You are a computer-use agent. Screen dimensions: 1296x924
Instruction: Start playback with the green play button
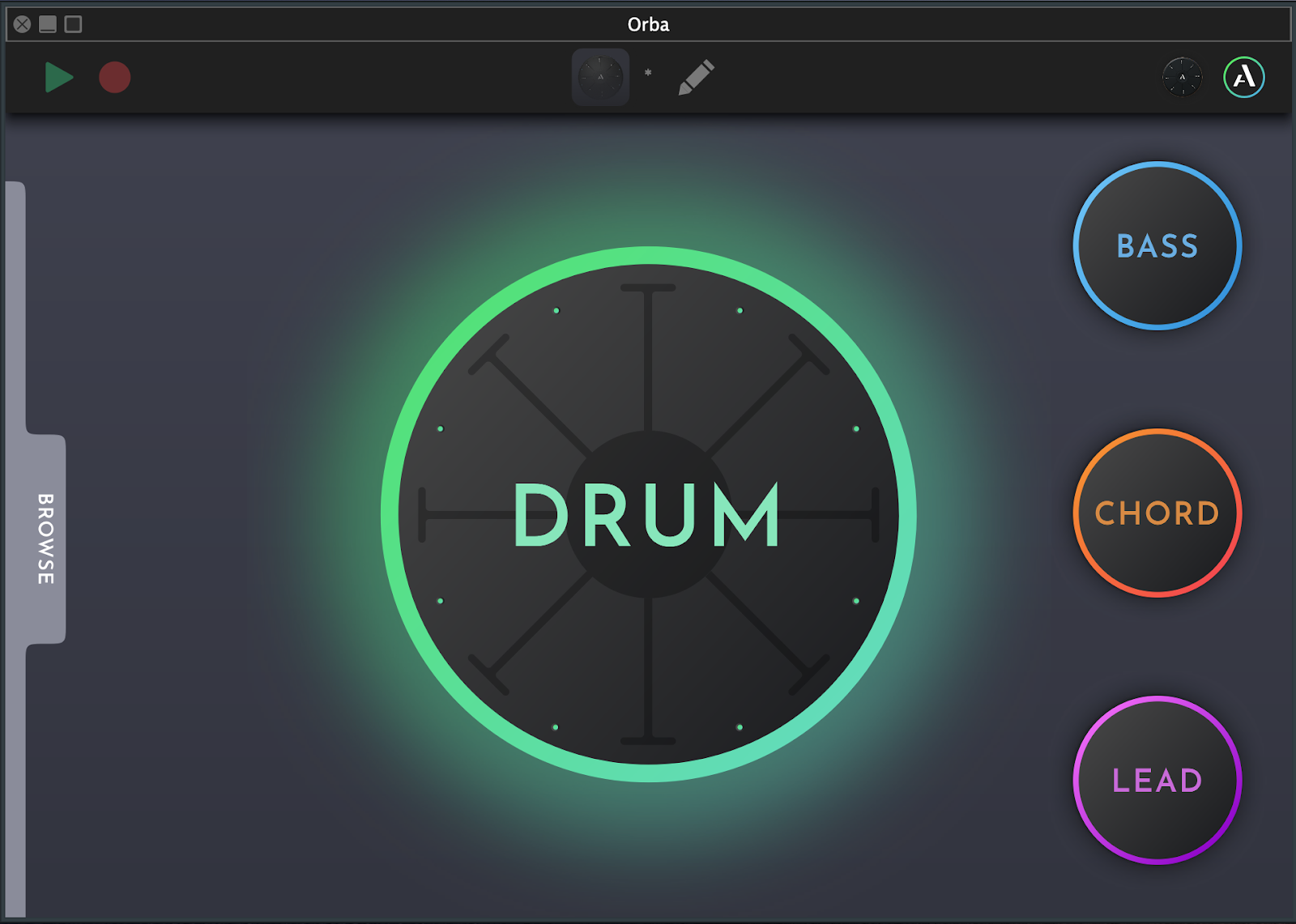coord(58,78)
